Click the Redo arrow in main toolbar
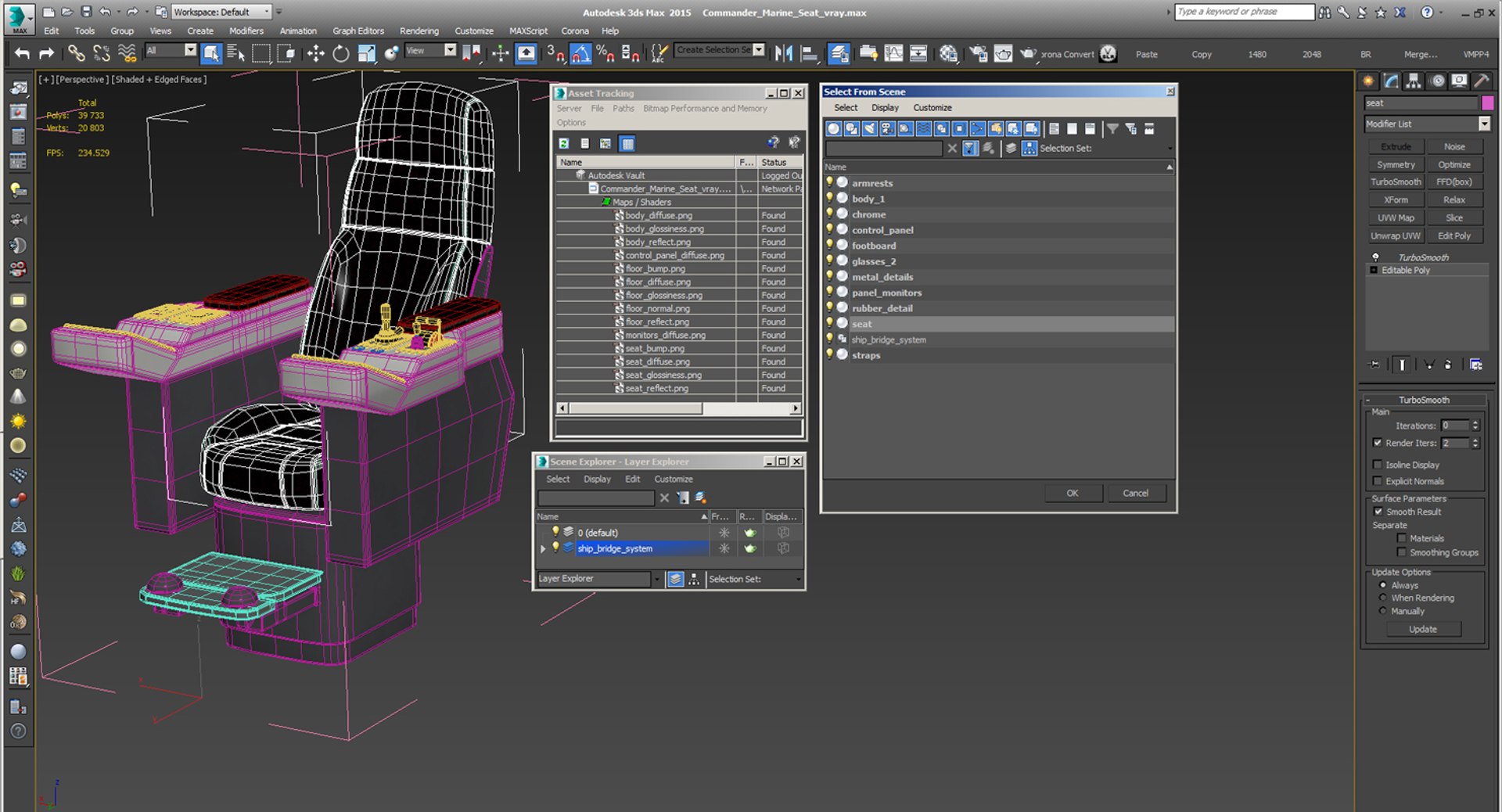This screenshot has height=812, width=1502. point(47,53)
